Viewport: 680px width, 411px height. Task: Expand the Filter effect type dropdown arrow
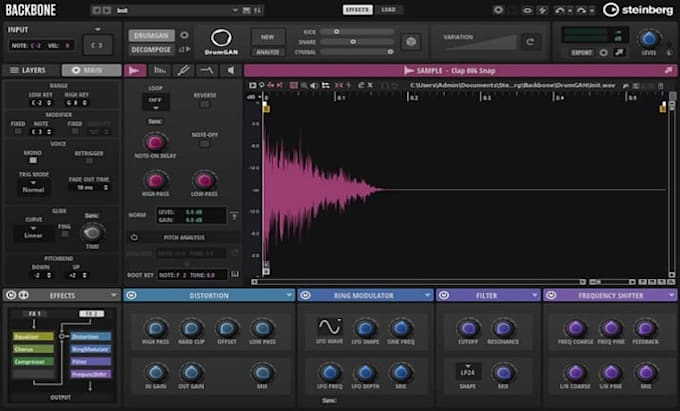[535, 295]
